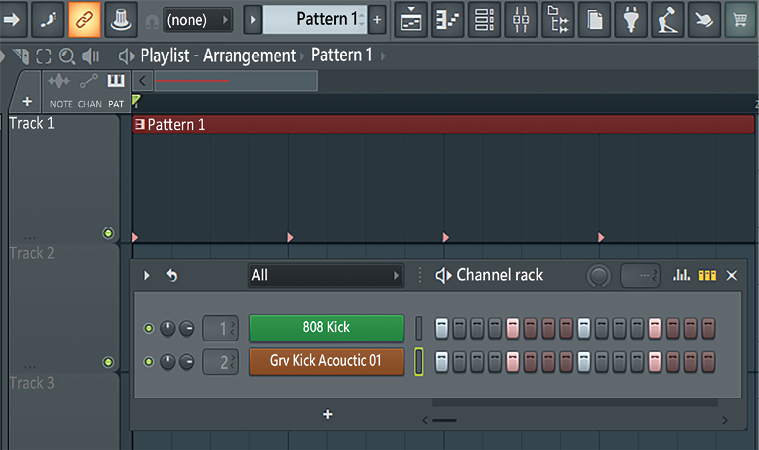
Task: Select 808 Kick channel selector bar
Action: pos(419,328)
